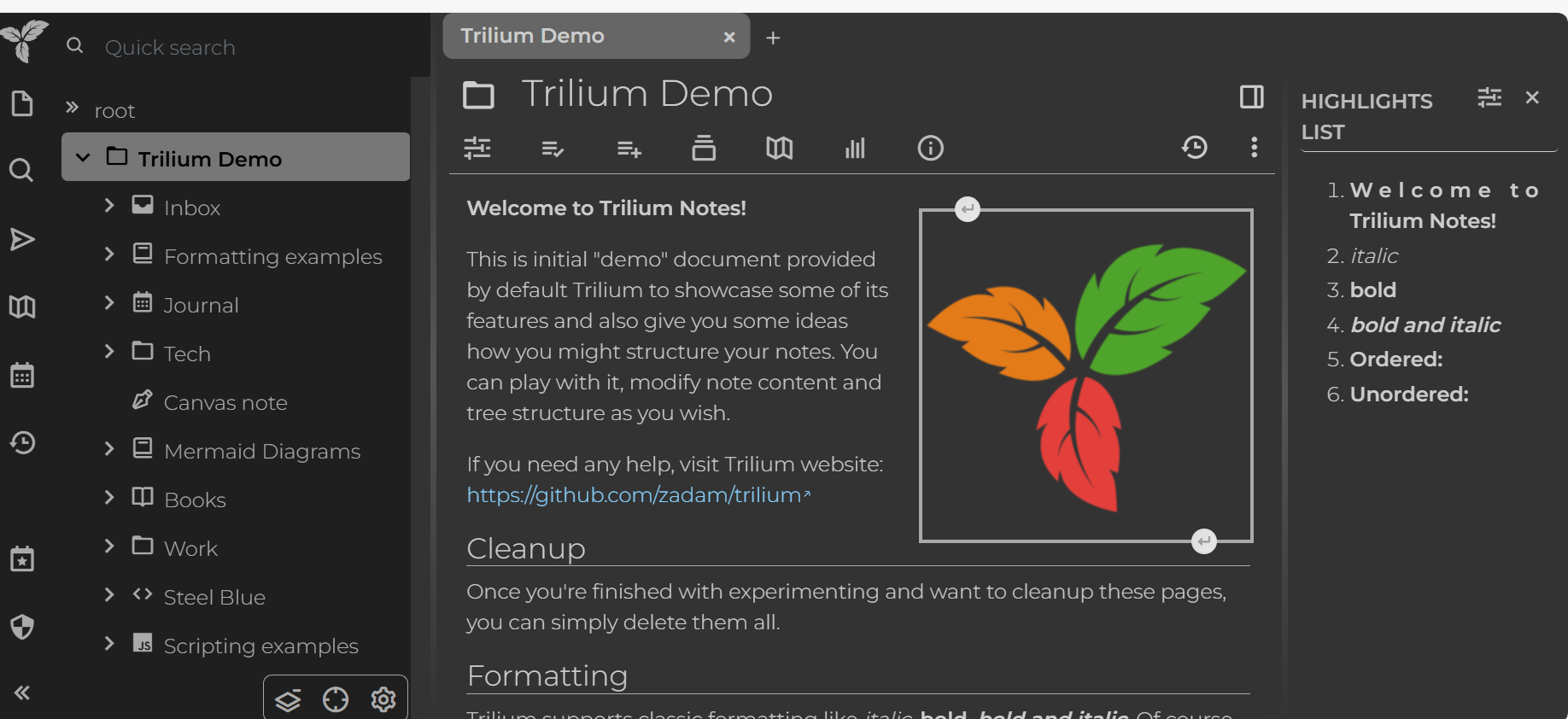Expand the Steel Blue tree node

point(108,594)
